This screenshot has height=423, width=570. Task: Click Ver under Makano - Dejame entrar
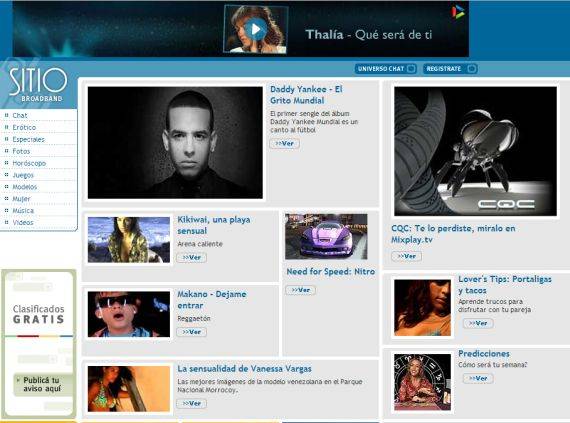tap(192, 332)
